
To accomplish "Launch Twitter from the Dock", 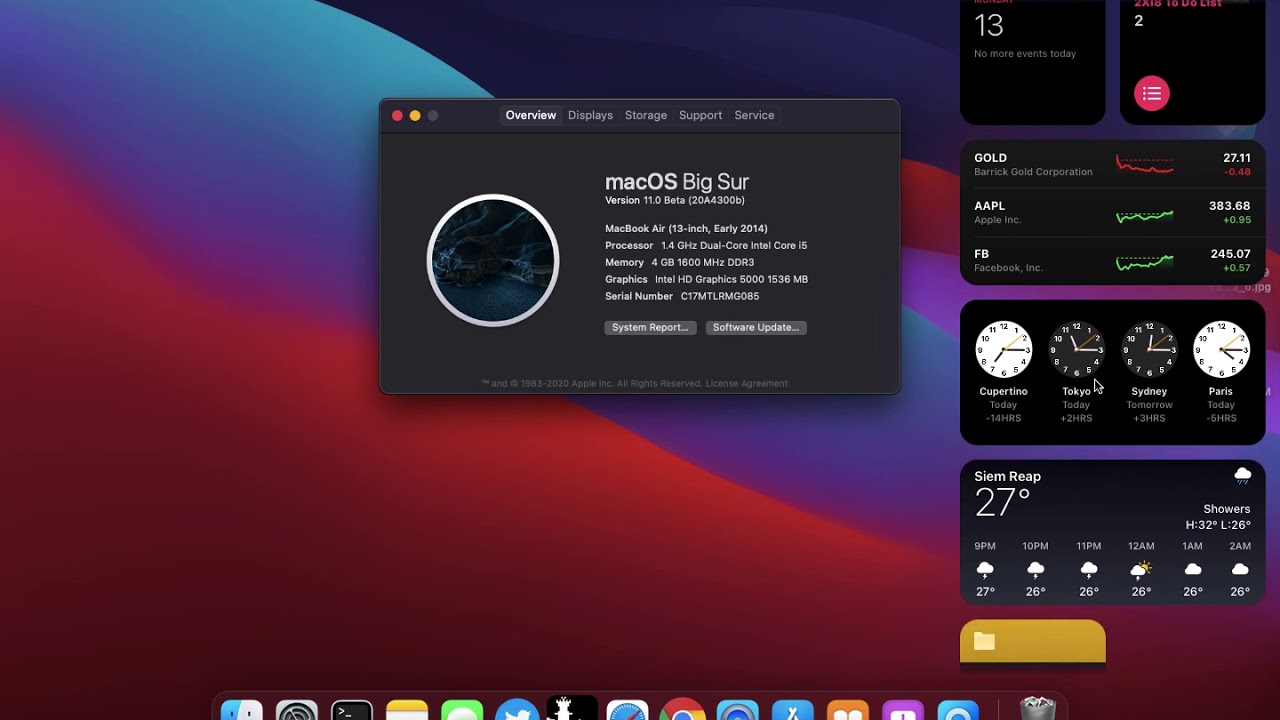I will point(517,710).
